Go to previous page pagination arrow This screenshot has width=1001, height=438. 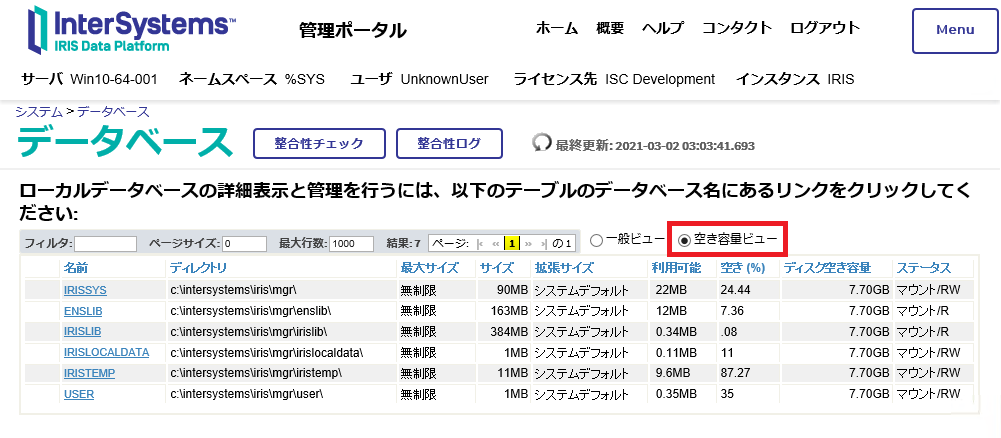[x=496, y=243]
